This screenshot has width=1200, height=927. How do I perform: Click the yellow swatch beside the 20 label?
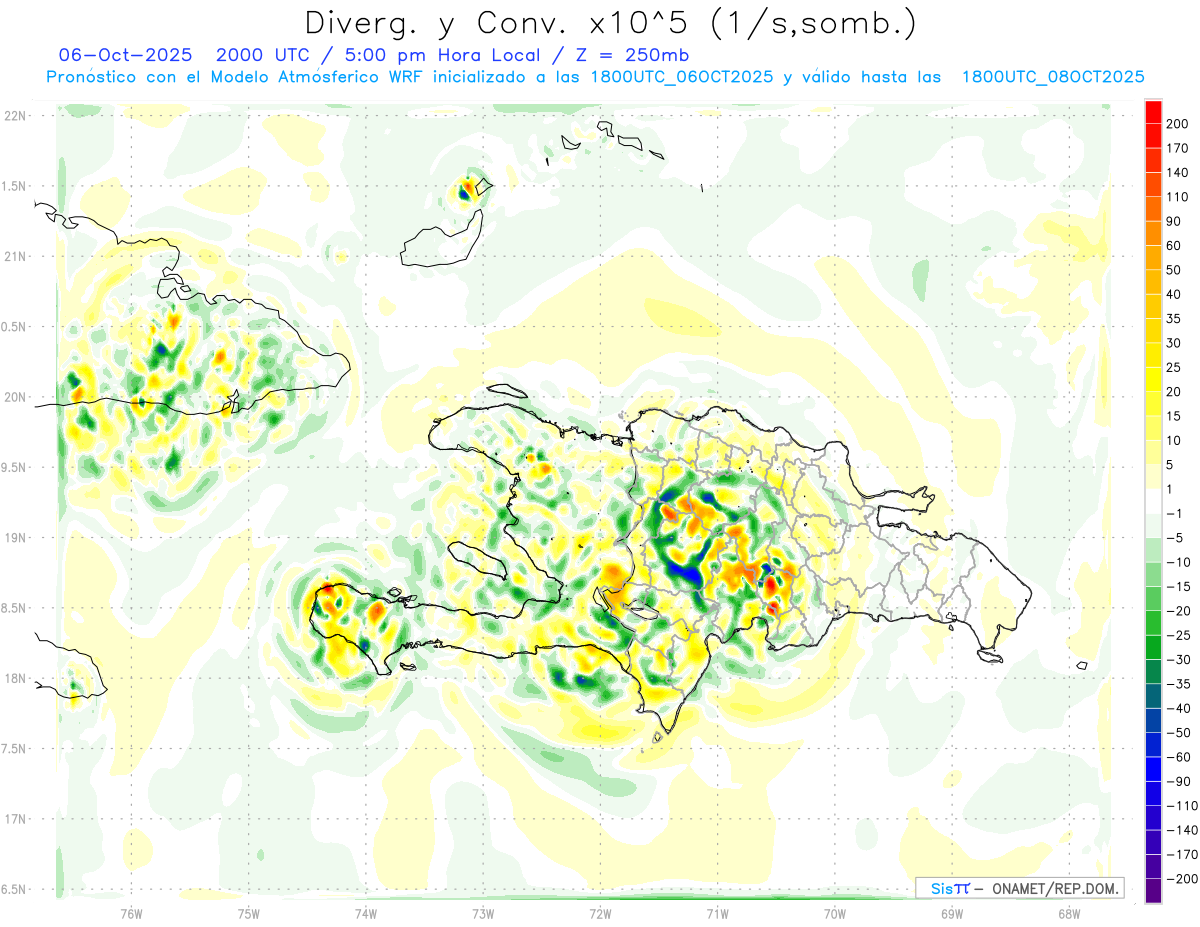tap(1153, 390)
